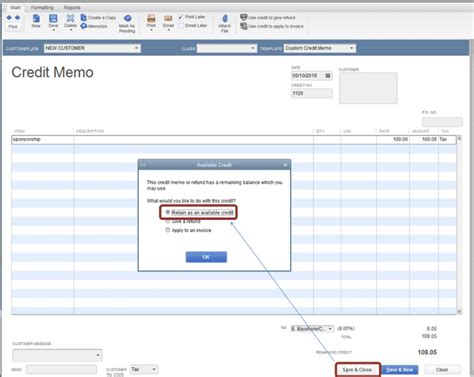This screenshot has width=474, height=377.
Task: Click the Find button
Action: [x=13, y=27]
